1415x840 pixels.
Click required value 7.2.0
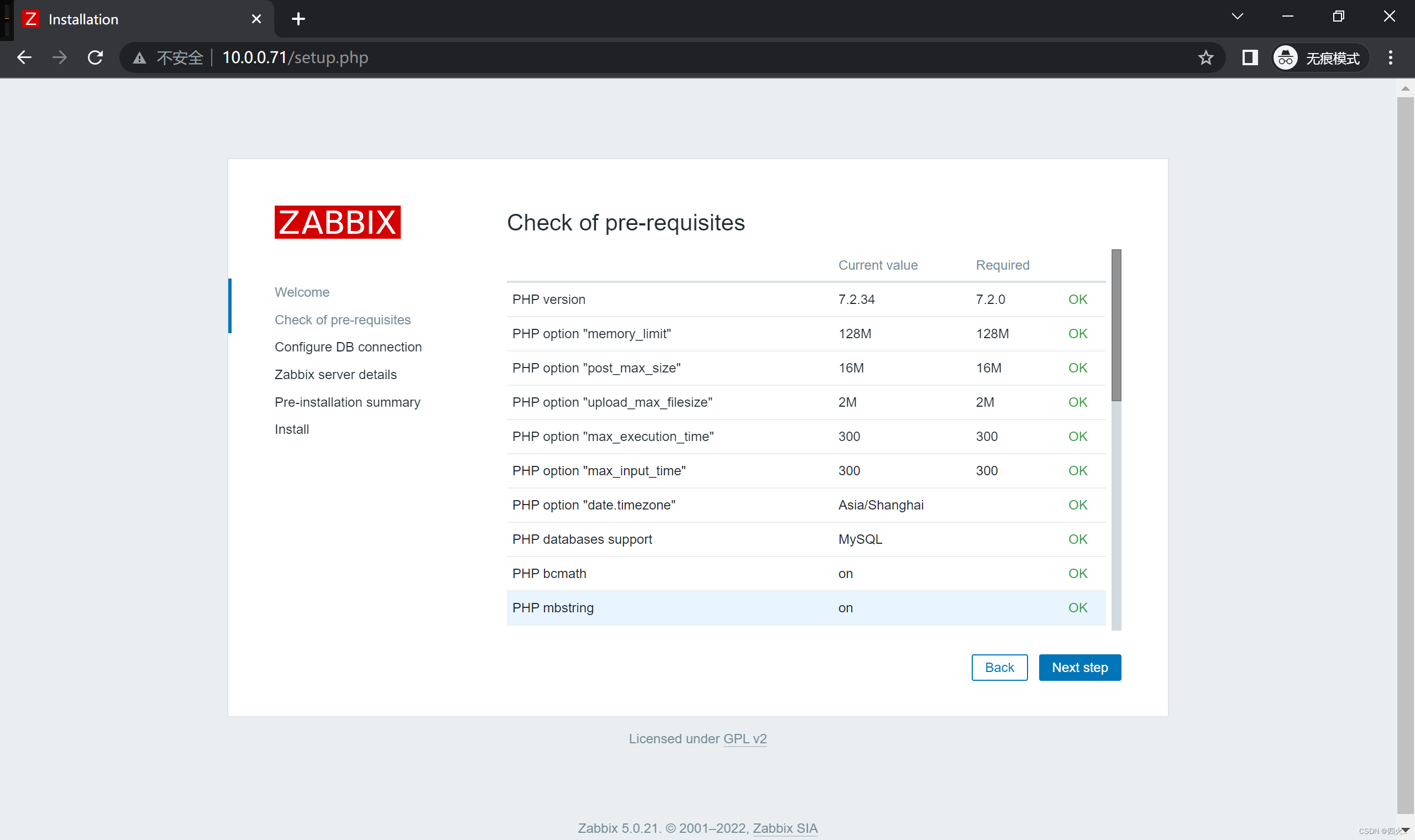(990, 300)
